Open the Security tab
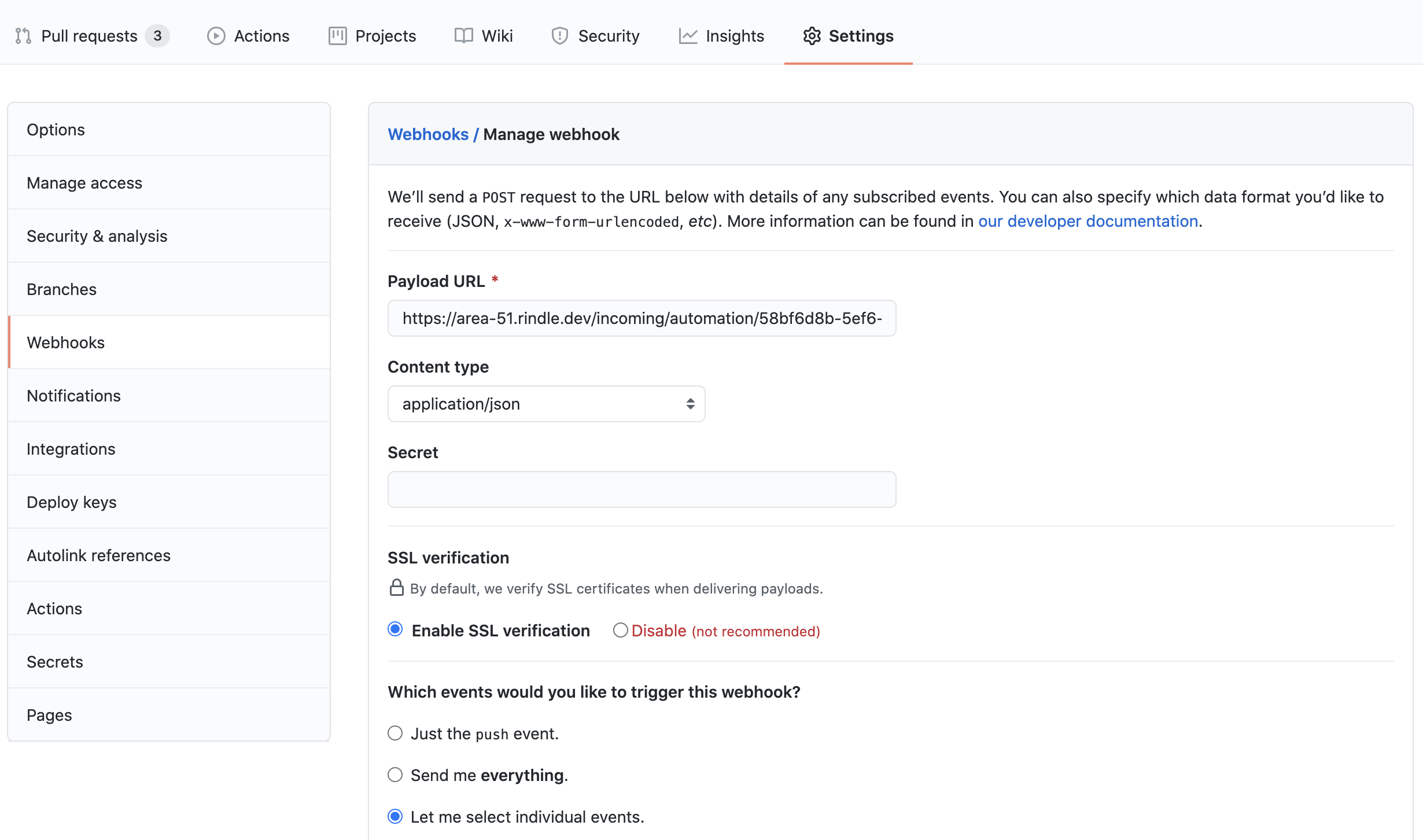Viewport: 1423px width, 840px height. [x=595, y=36]
